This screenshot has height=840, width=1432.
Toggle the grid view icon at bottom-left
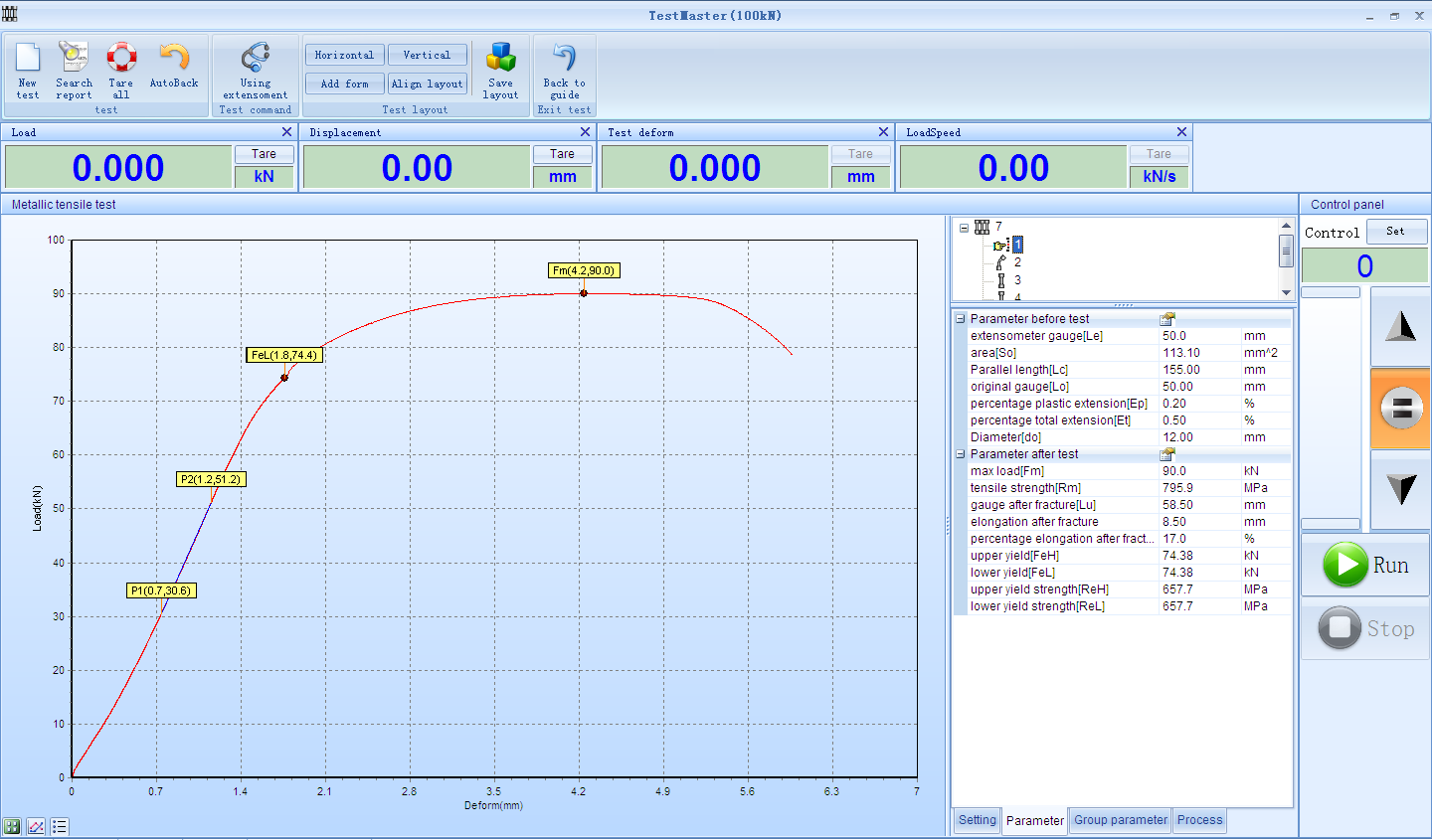pyautogui.click(x=12, y=826)
